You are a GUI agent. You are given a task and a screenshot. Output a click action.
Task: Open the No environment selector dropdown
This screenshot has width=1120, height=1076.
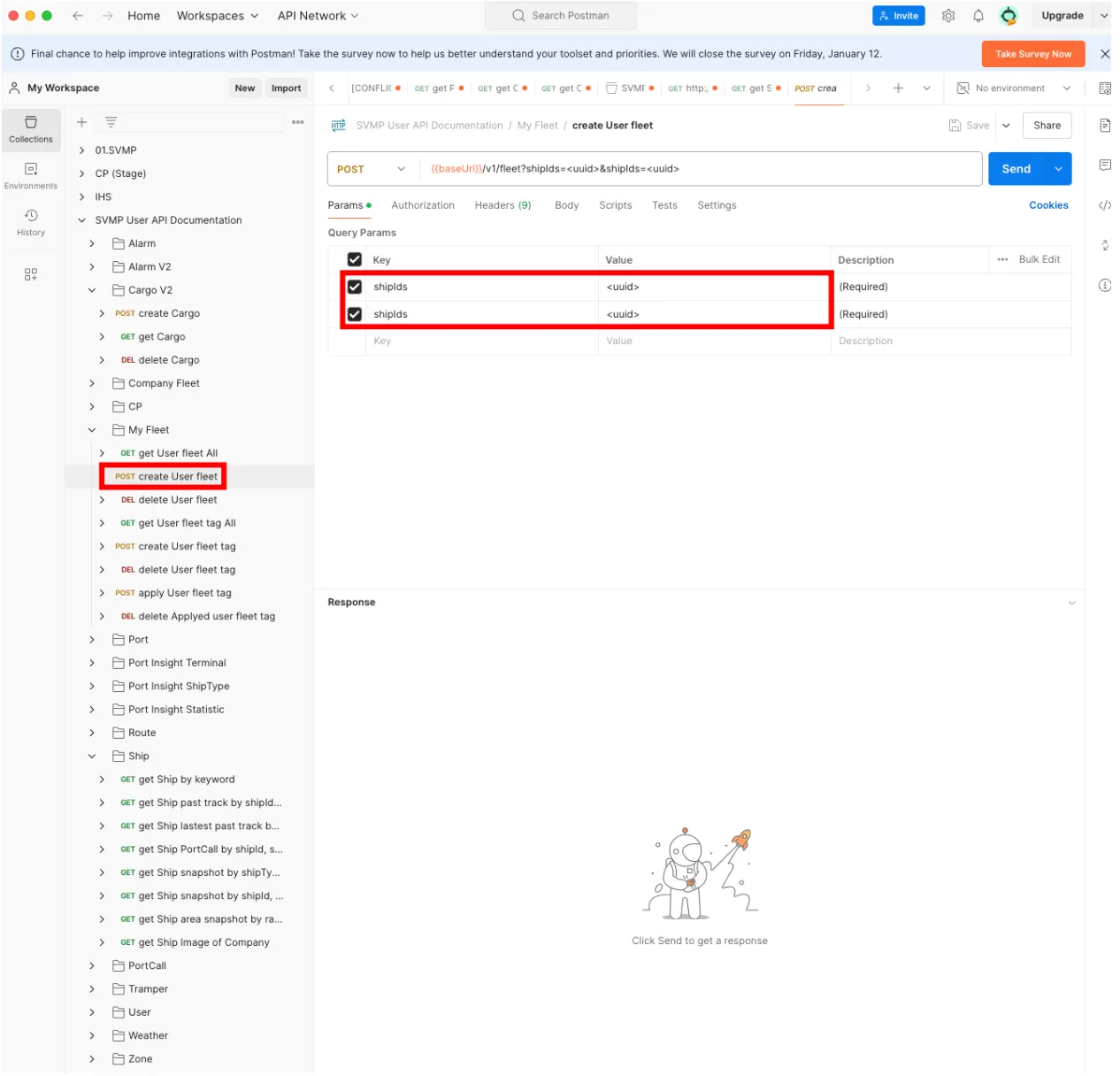tap(1014, 88)
